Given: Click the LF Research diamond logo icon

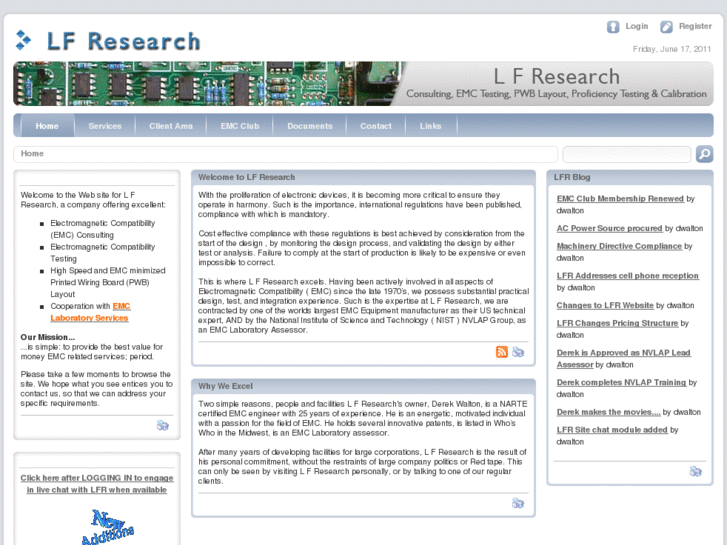Looking at the screenshot, I should (23, 40).
